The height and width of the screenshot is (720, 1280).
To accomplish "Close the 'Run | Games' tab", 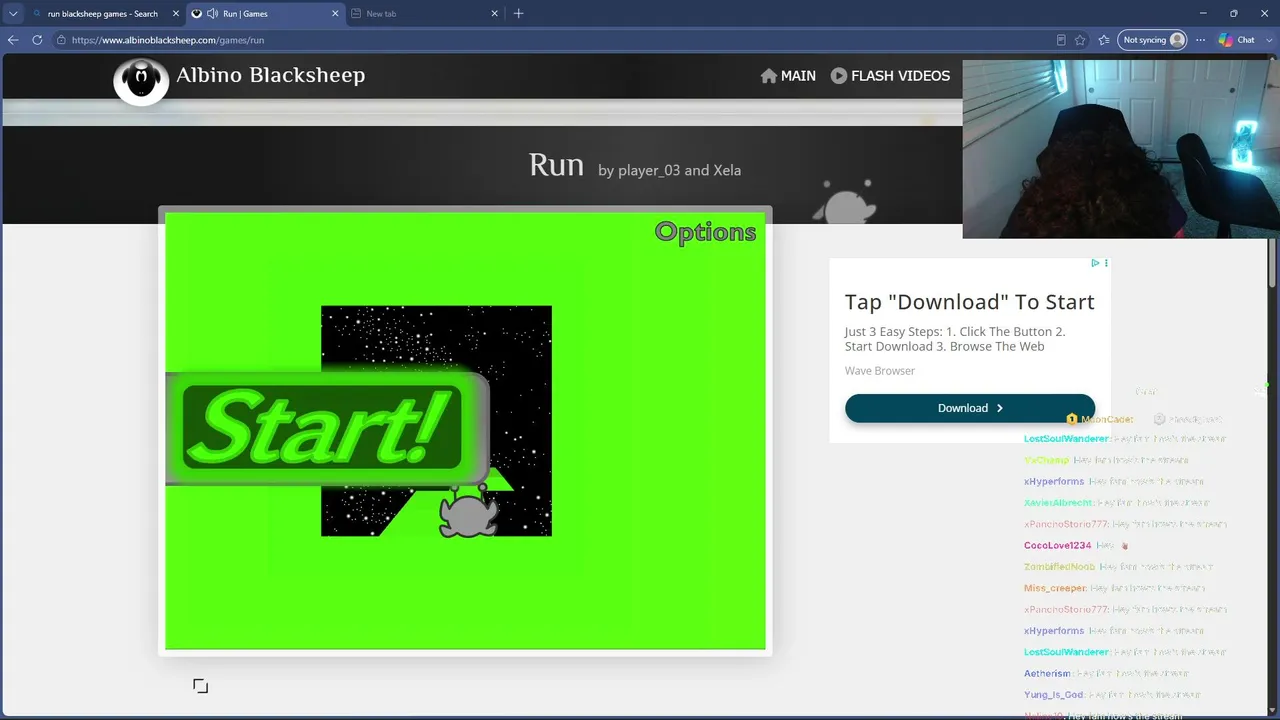I will point(335,14).
